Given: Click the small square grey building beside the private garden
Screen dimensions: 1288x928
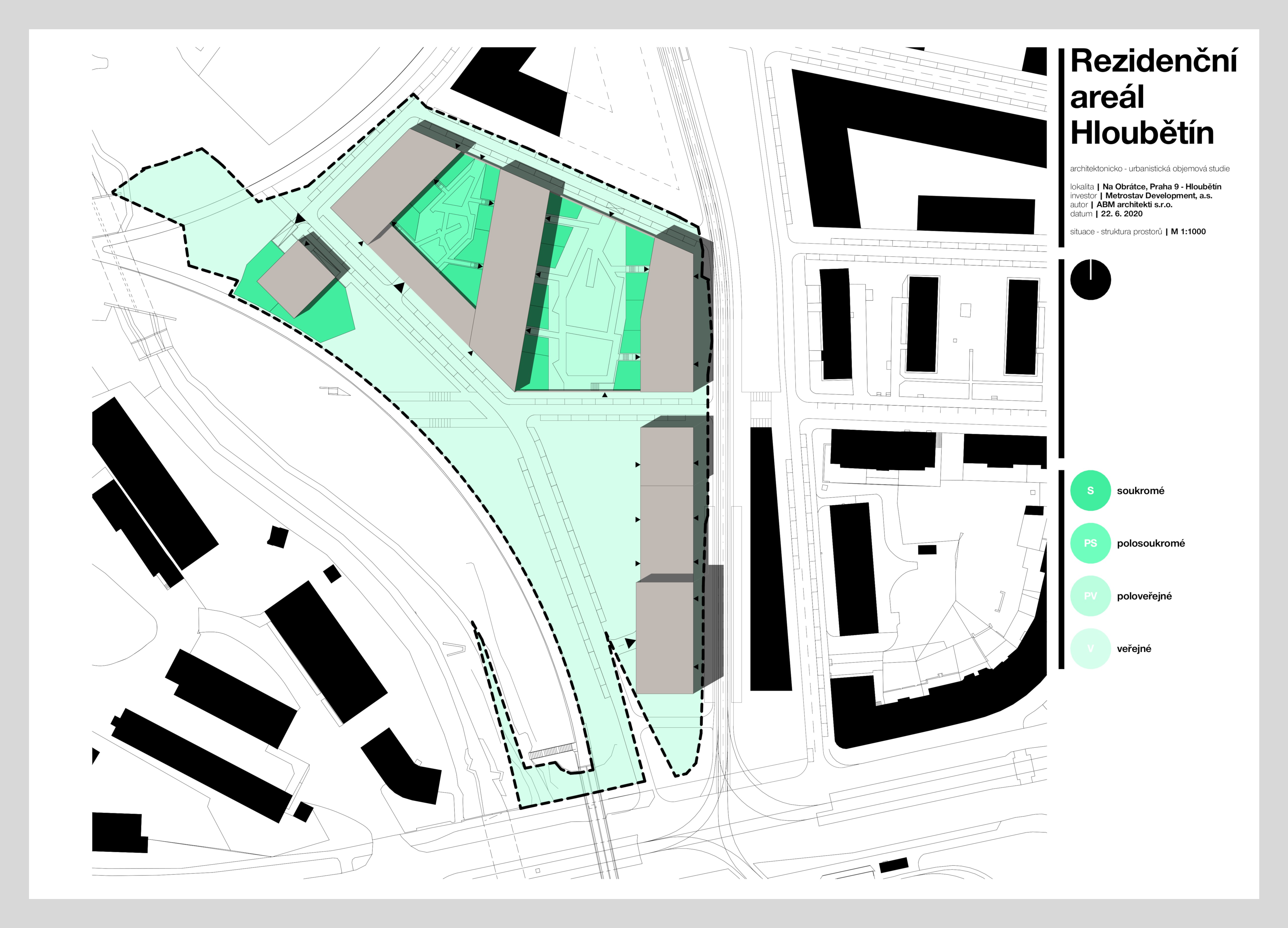Looking at the screenshot, I should pyautogui.click(x=296, y=279).
